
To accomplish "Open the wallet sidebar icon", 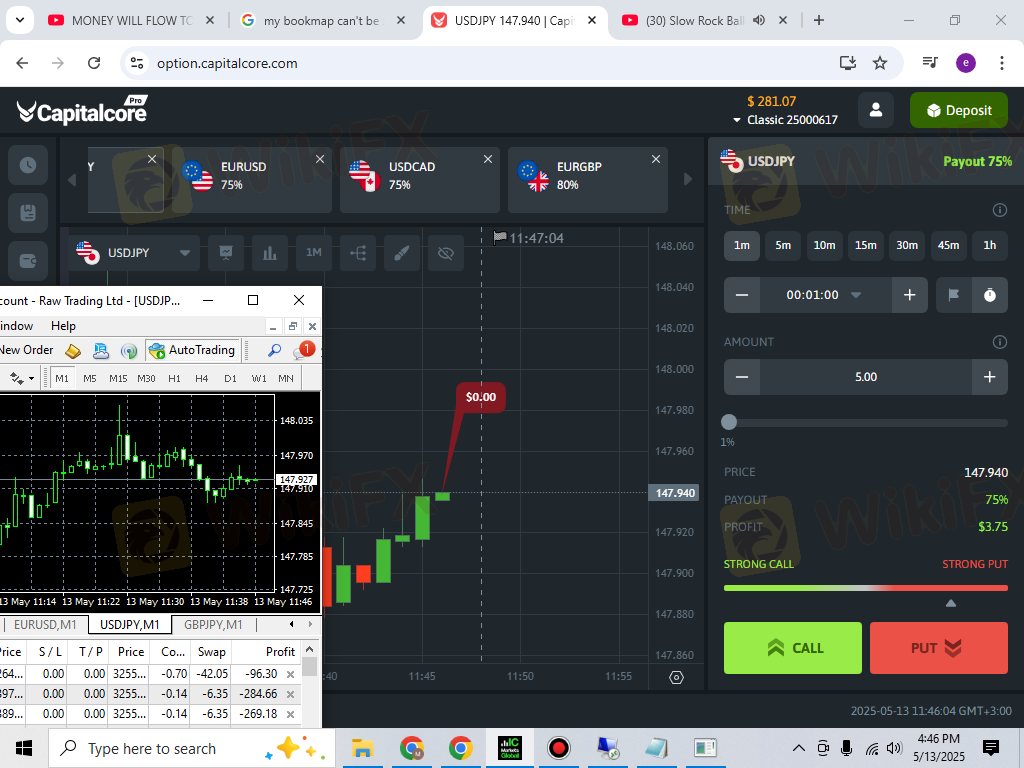I will click(x=27, y=261).
